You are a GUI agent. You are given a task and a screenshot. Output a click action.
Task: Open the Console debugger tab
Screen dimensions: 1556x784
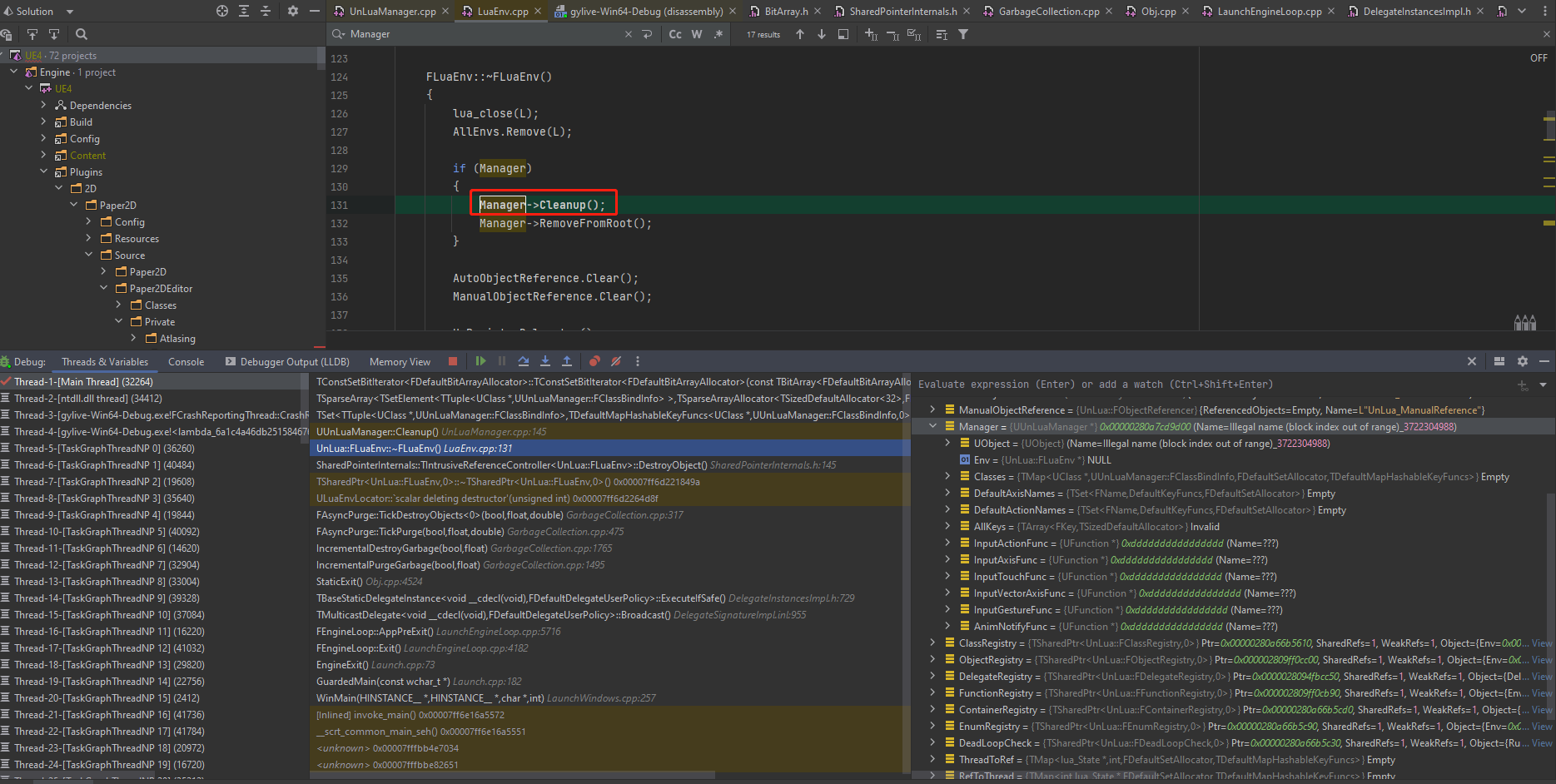[185, 361]
